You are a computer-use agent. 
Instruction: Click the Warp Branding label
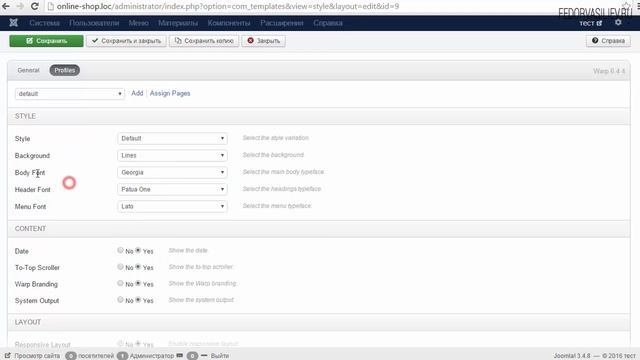[36, 284]
